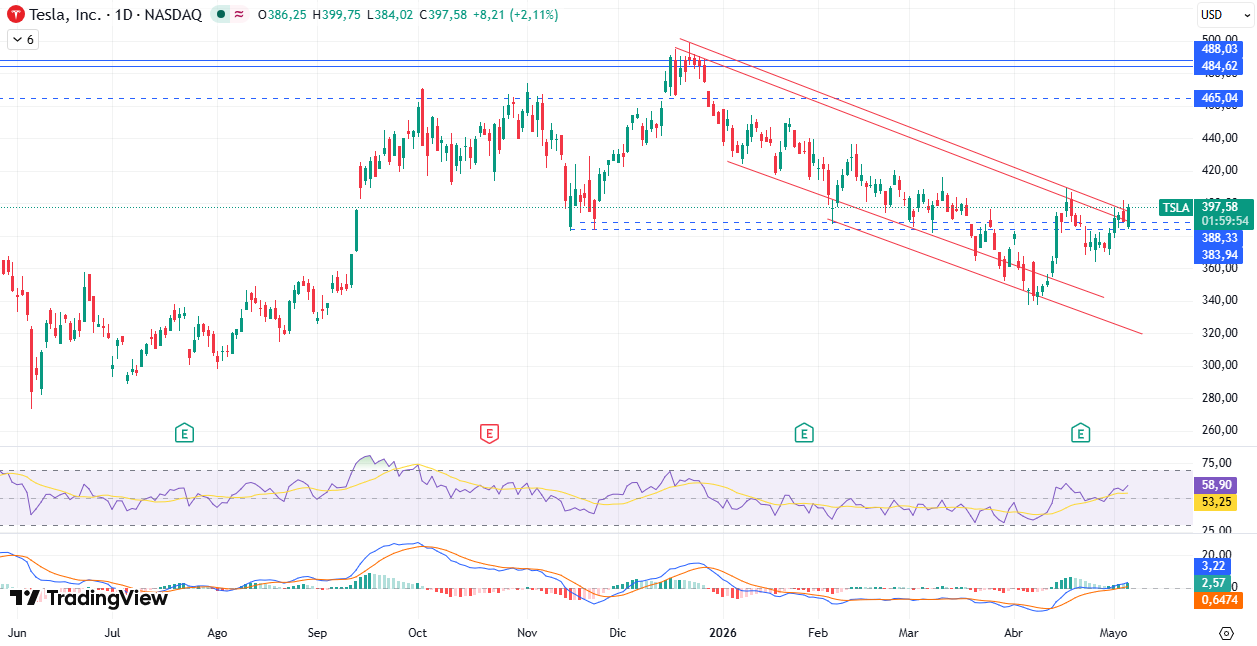Click the green earnings E marker near February
Screen dimensions: 1257x646
(x=803, y=433)
